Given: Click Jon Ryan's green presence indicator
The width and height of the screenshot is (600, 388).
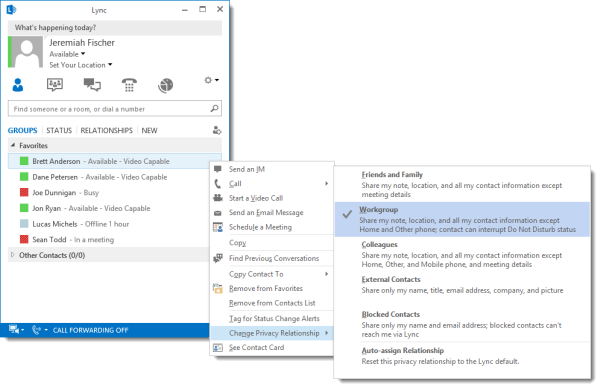Looking at the screenshot, I should (x=24, y=208).
